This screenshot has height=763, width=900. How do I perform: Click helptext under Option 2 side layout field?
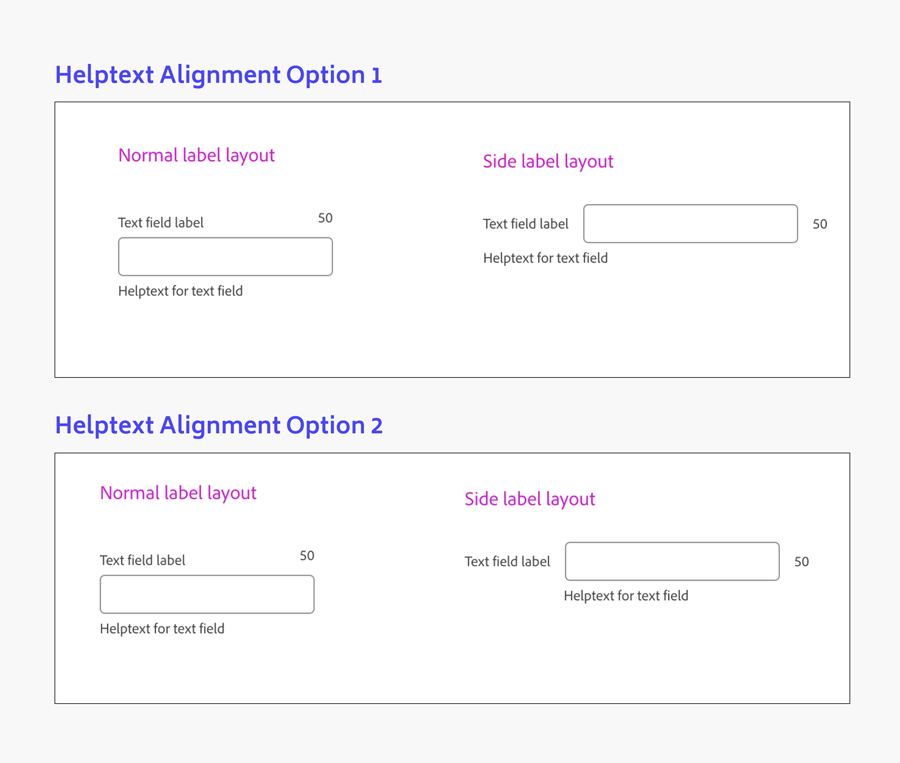click(x=626, y=596)
